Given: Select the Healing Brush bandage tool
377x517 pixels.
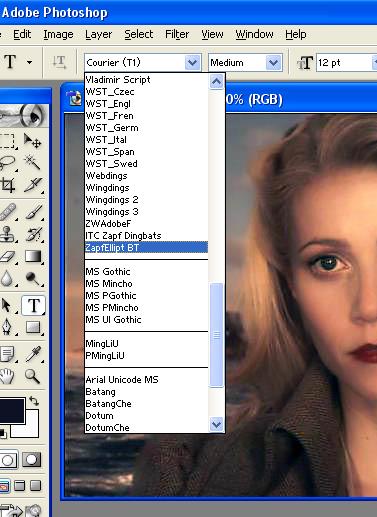Looking at the screenshot, I should point(8,211).
